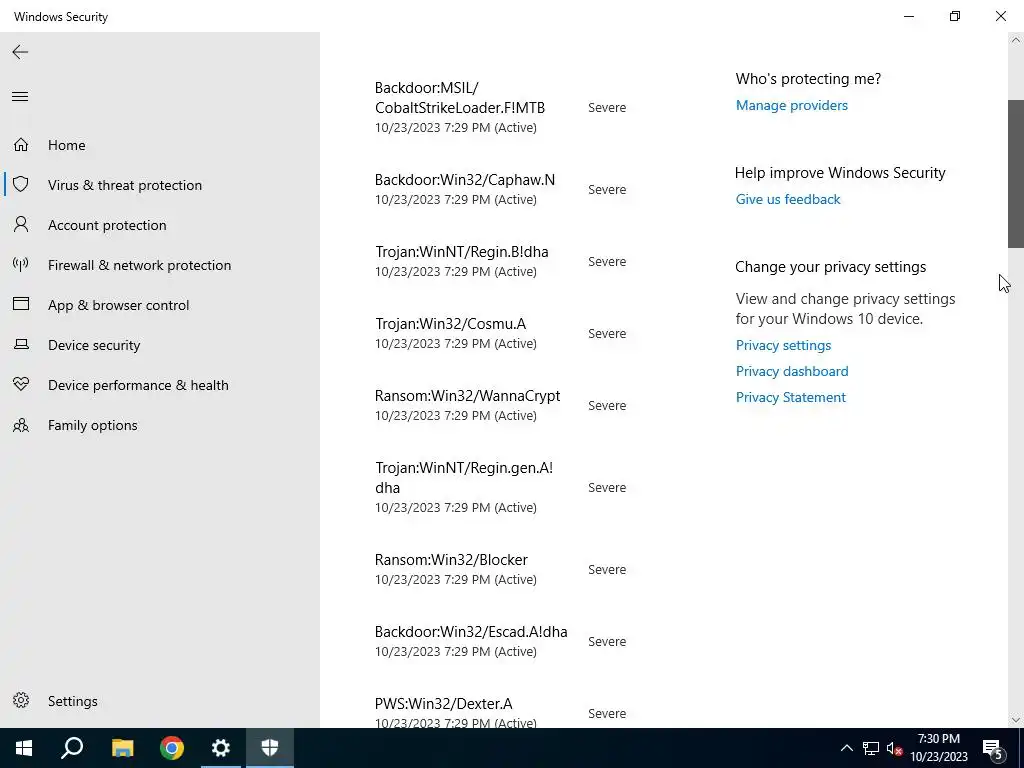Click the antenna icon for Firewall & network protection

coord(21,264)
